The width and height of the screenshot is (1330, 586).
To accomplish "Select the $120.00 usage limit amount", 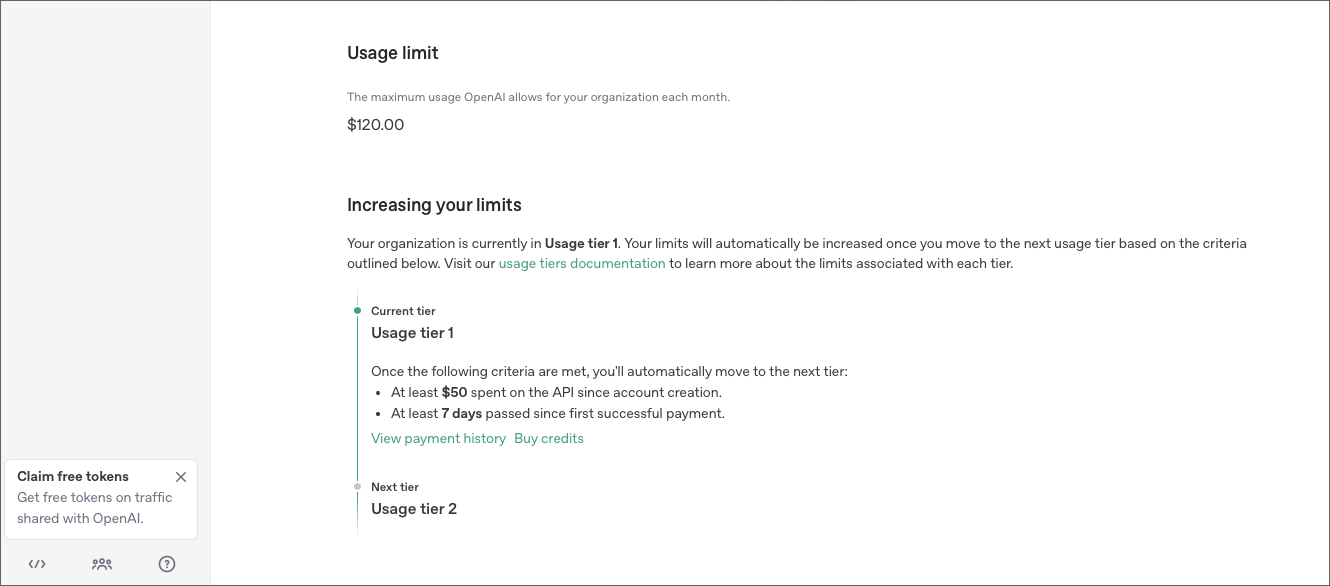I will click(376, 125).
